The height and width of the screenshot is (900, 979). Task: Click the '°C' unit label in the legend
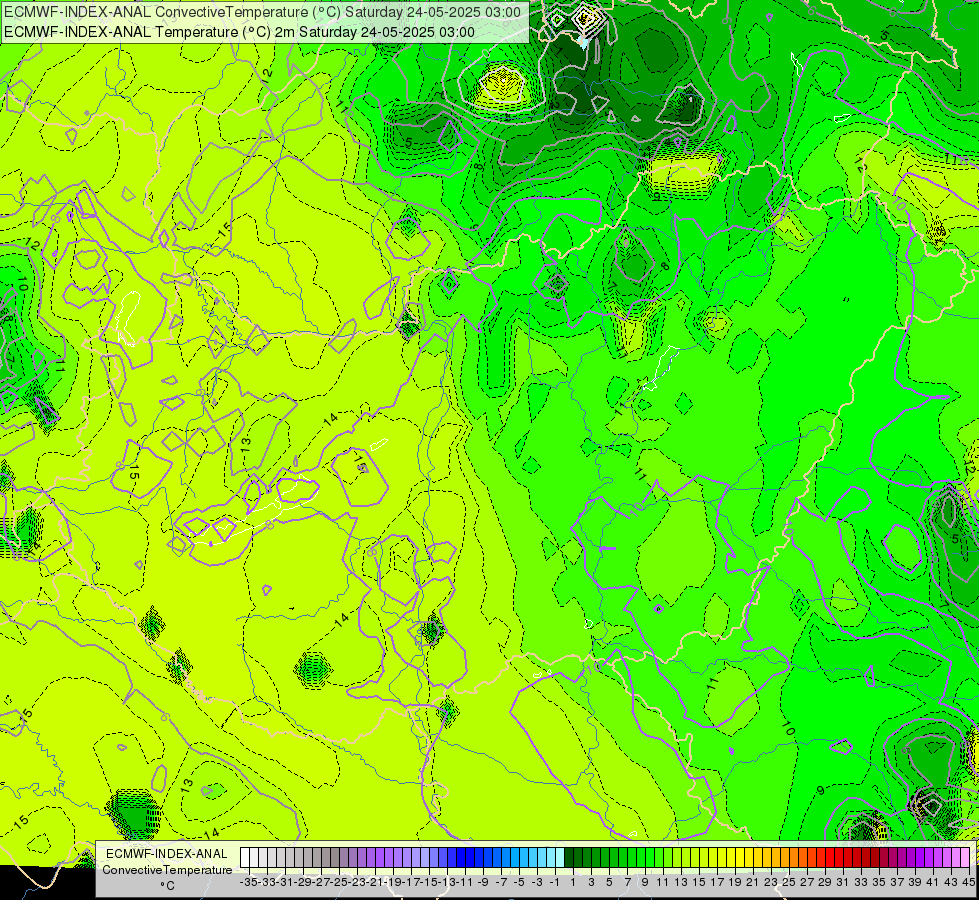(167, 885)
